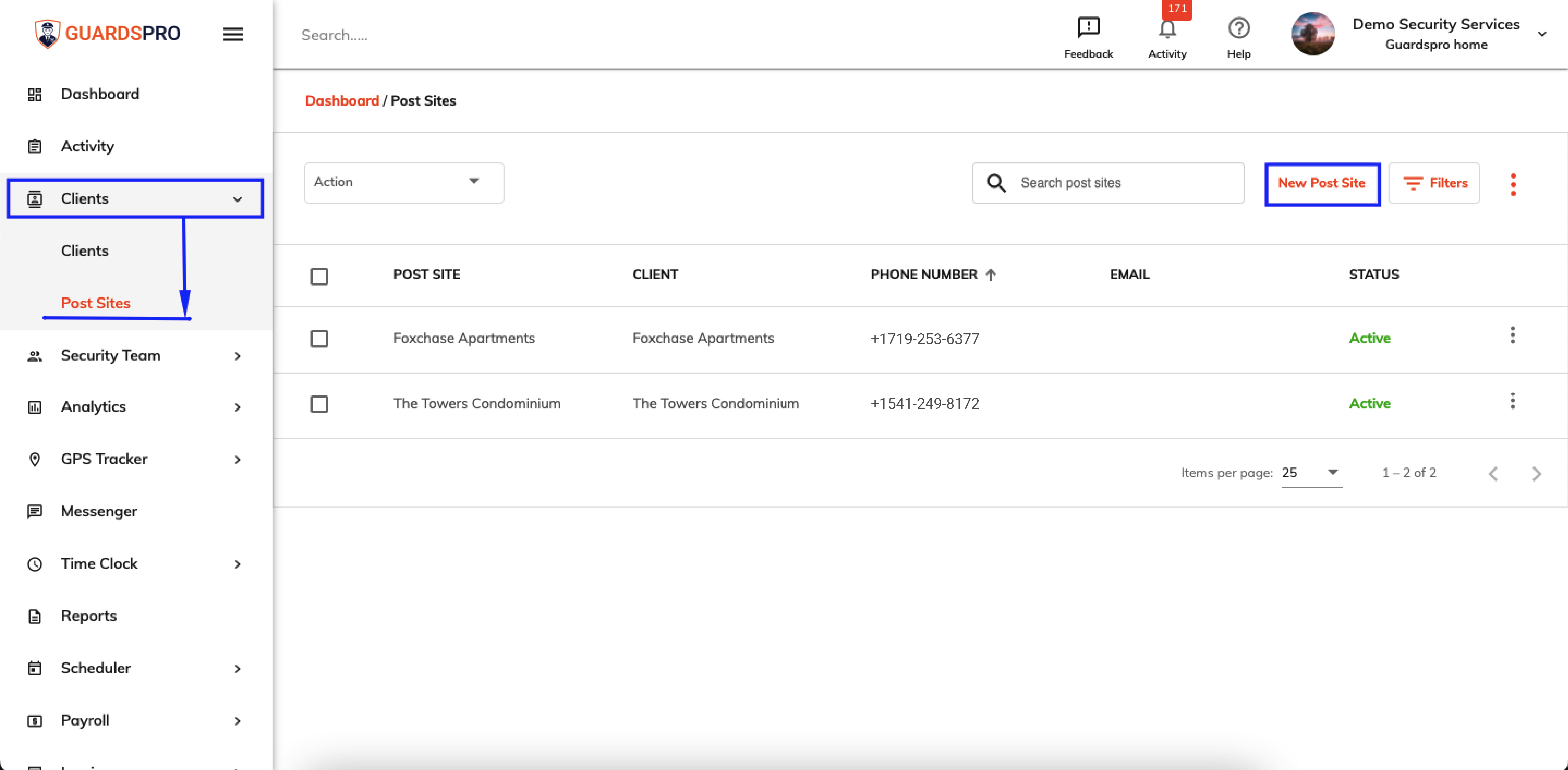Open the Action dropdown

(x=404, y=182)
